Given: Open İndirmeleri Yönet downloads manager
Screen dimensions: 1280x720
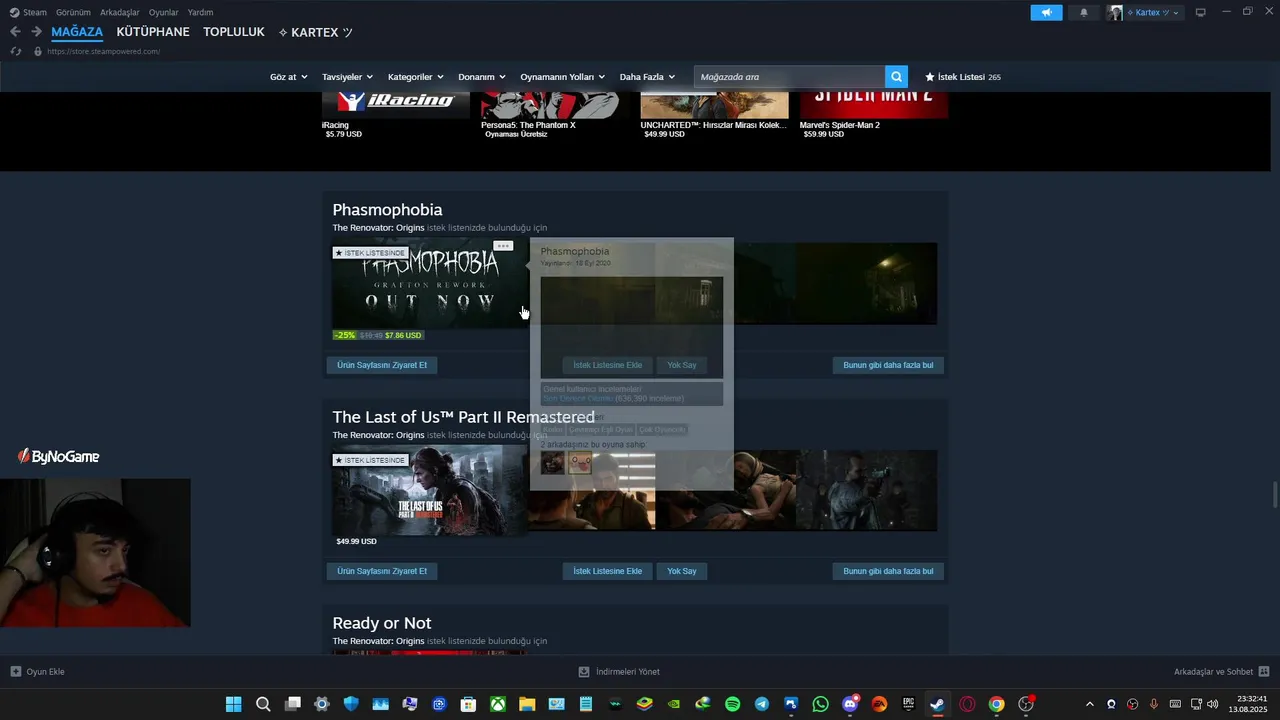Looking at the screenshot, I should tap(619, 671).
